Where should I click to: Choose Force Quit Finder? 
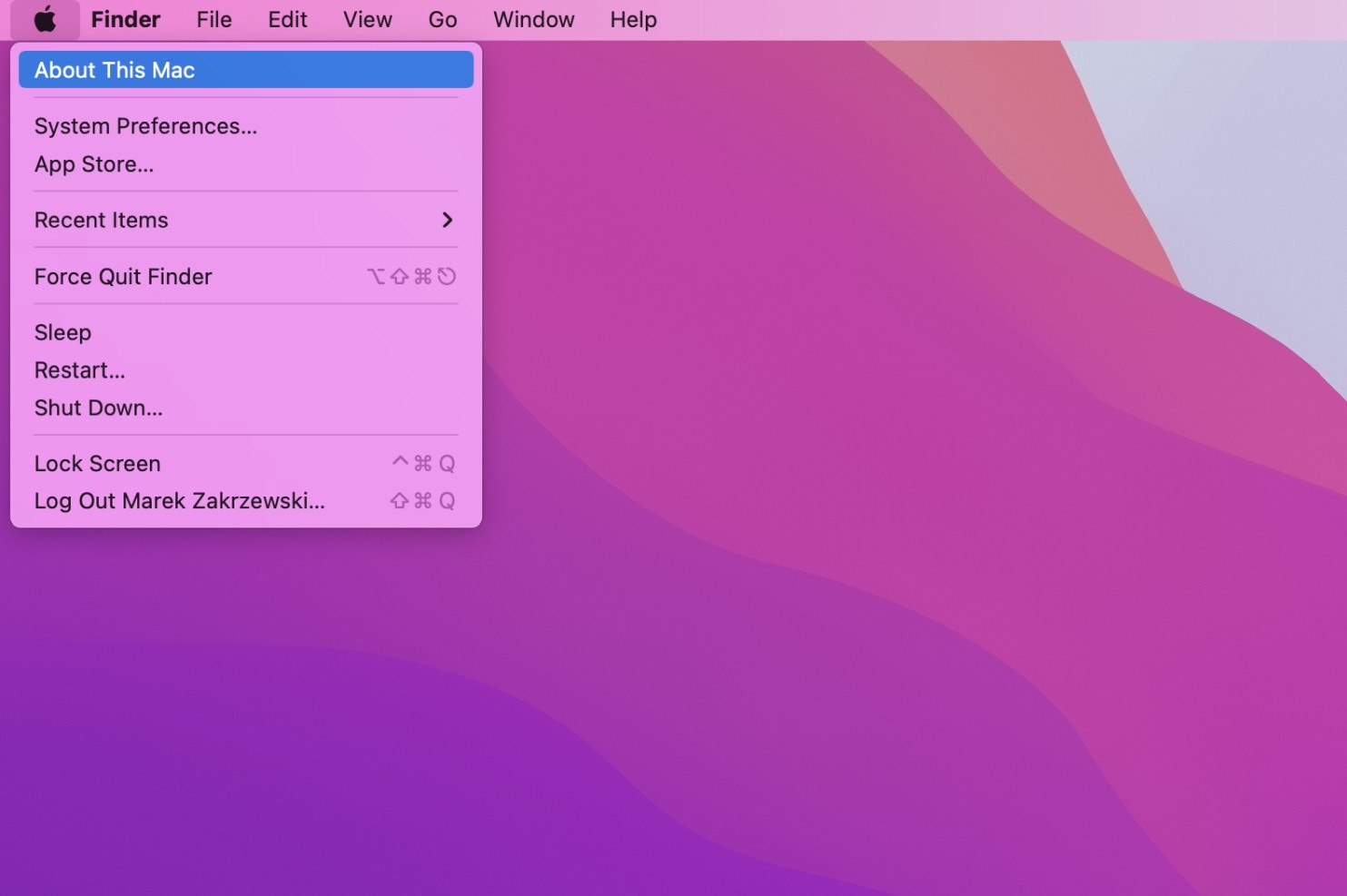pos(246,277)
